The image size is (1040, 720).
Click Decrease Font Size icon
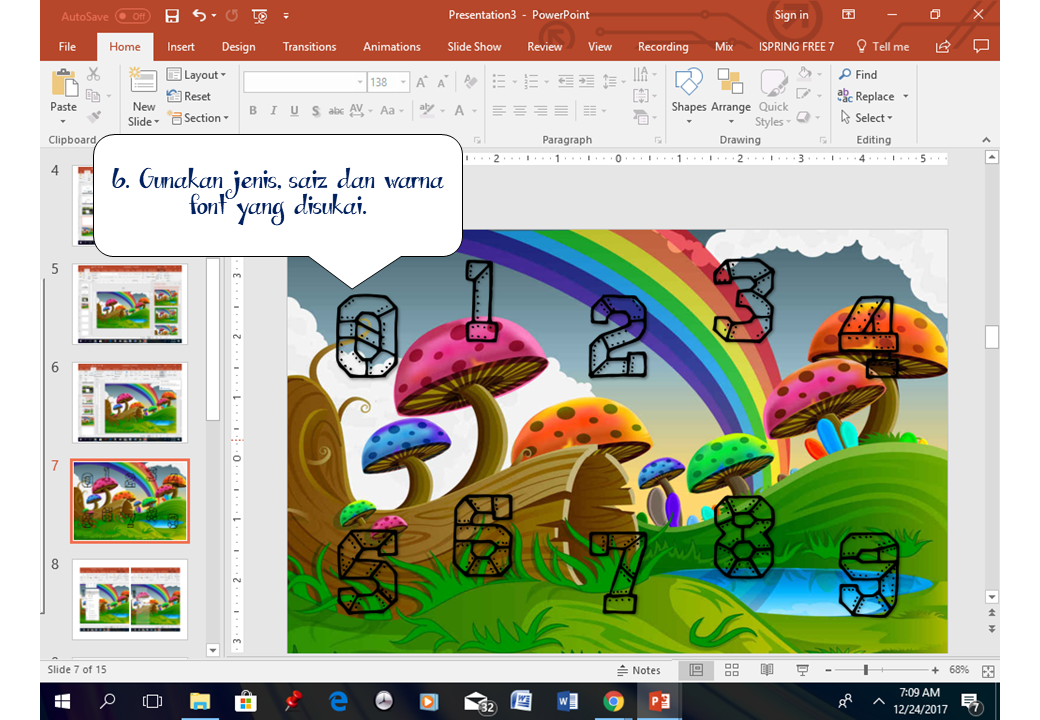pos(442,82)
